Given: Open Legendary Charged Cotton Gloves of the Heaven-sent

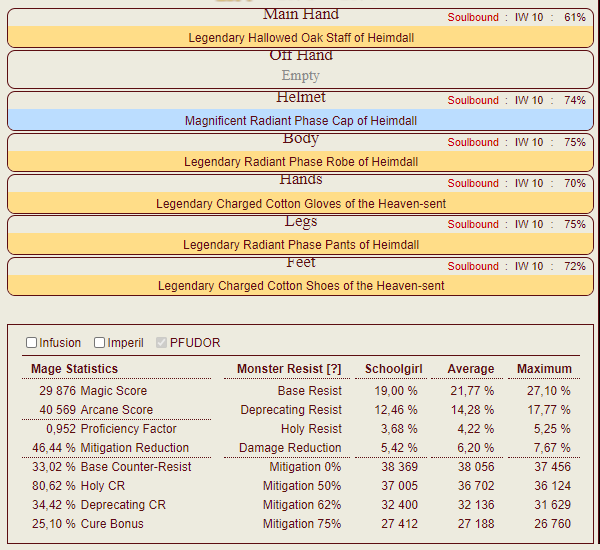Looking at the screenshot, I should click(301, 203).
